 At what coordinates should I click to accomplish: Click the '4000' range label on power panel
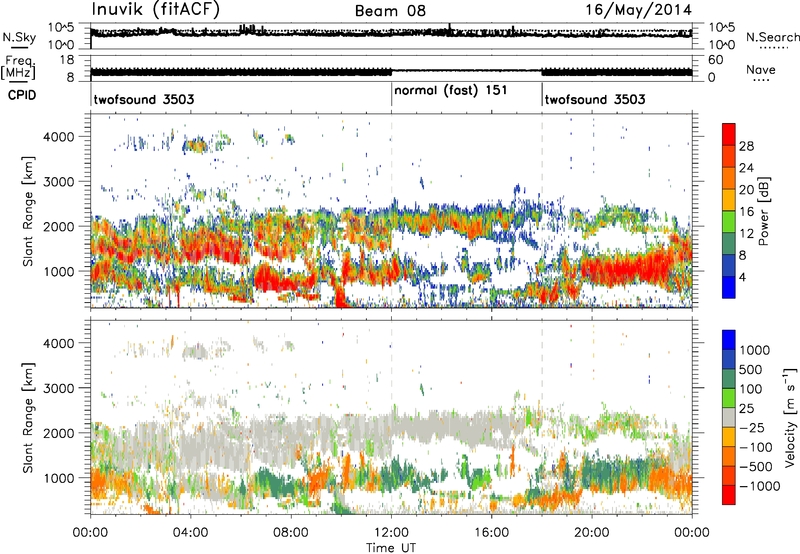click(x=58, y=137)
